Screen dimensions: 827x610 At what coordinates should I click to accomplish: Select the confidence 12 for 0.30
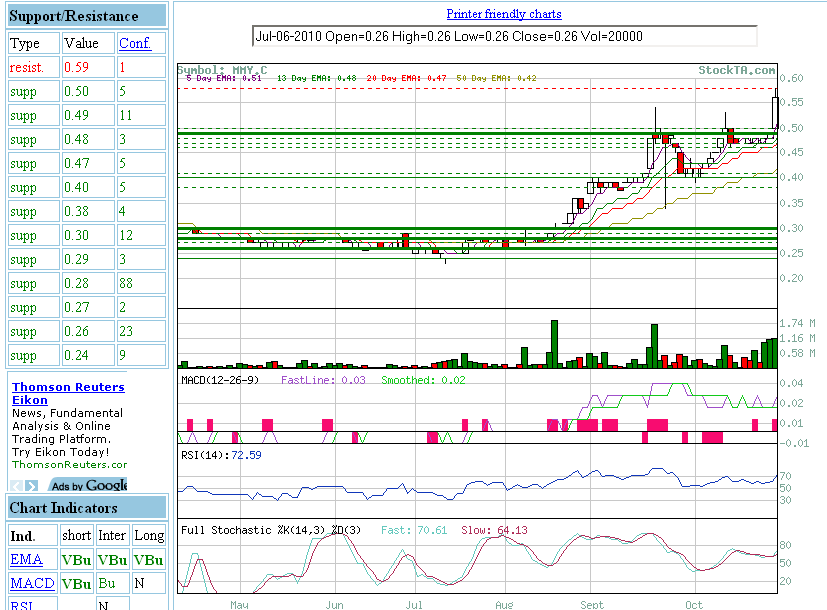point(141,235)
